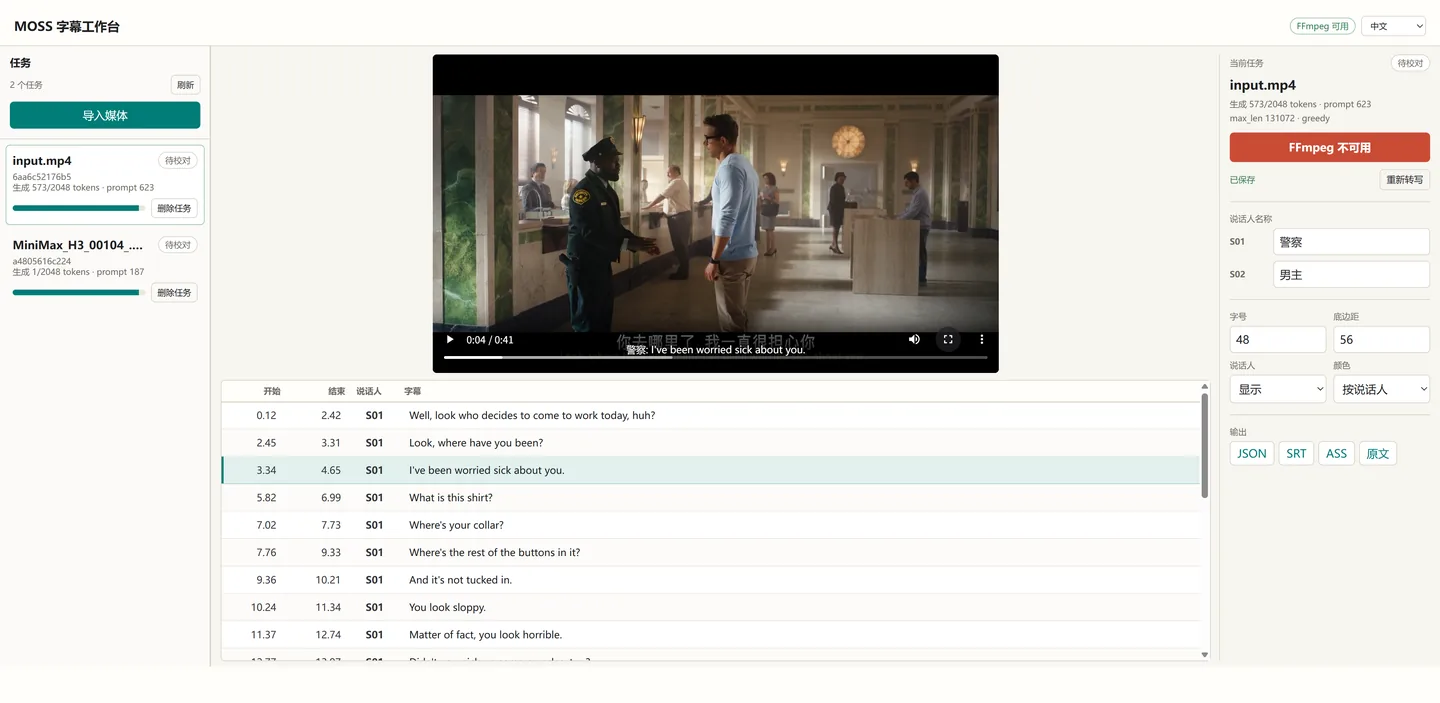Click the 导入媒体 button
This screenshot has width=1440, height=703.
point(105,115)
